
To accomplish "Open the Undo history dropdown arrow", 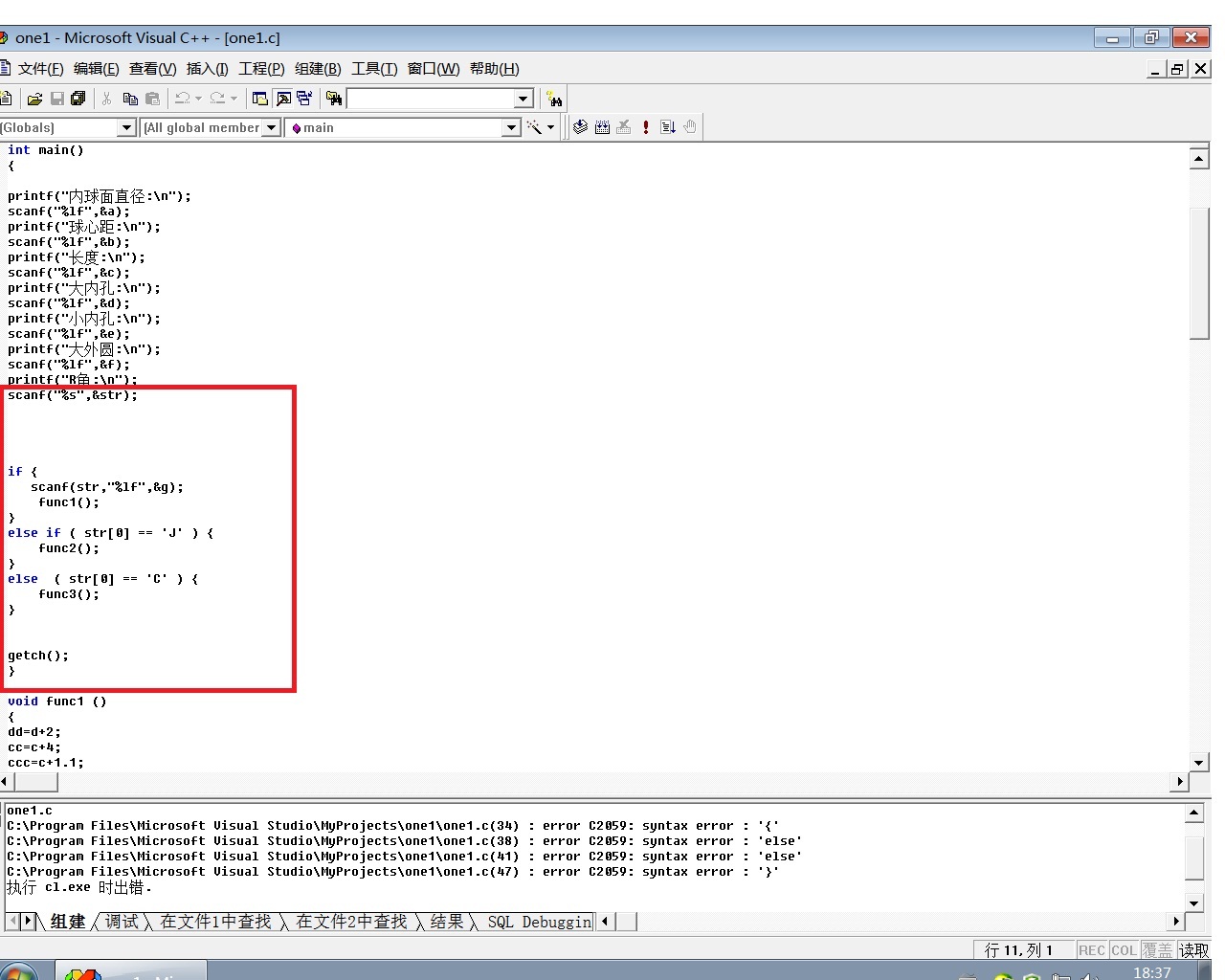I will pos(198,99).
